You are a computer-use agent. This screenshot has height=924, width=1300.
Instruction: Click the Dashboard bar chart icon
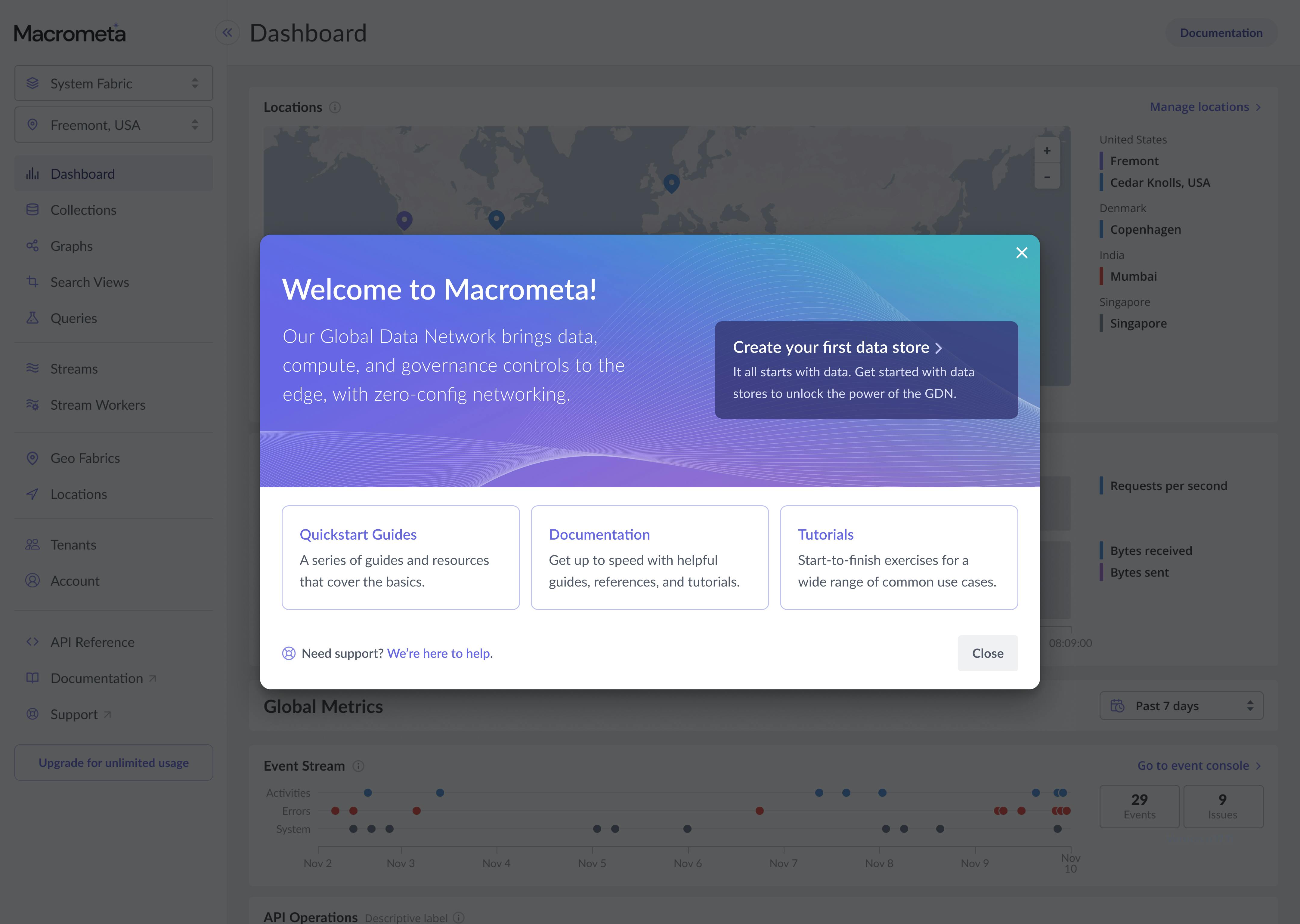pyautogui.click(x=32, y=174)
